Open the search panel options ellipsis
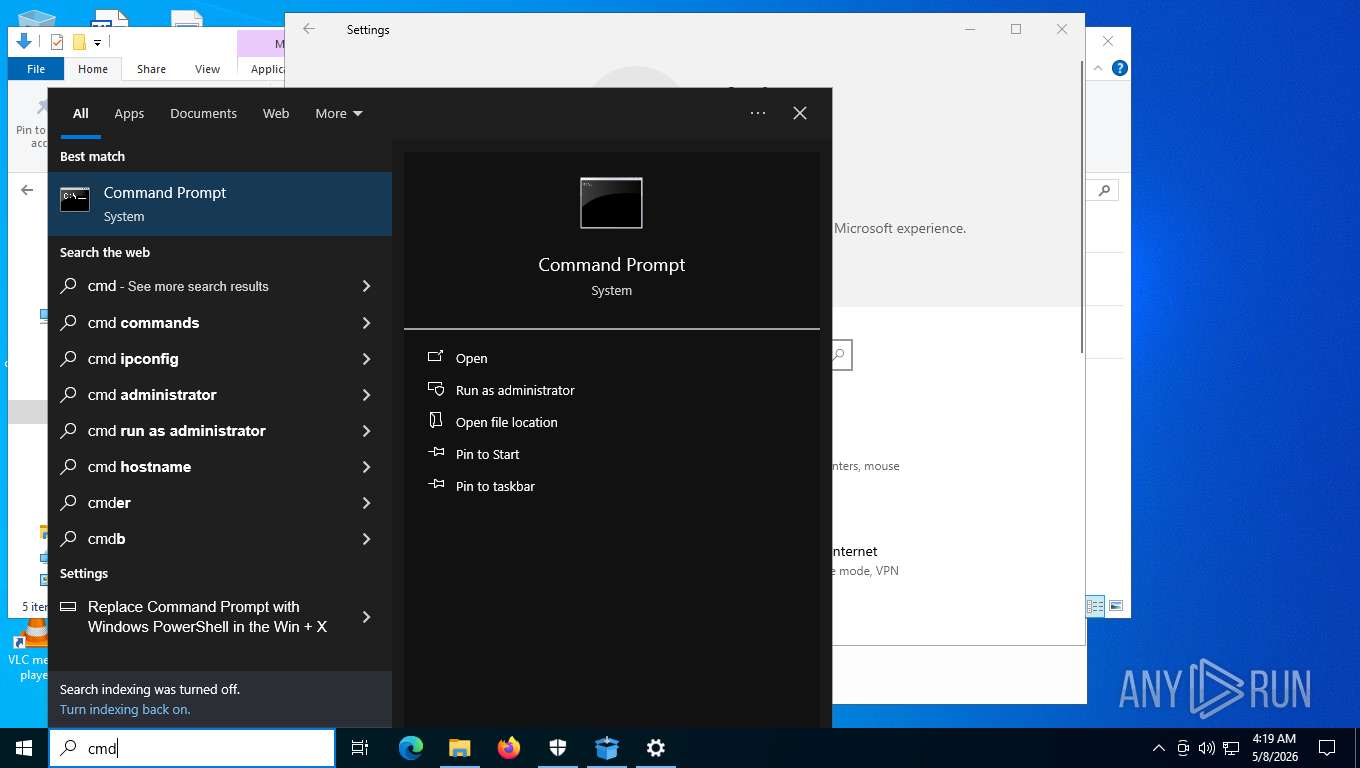The width and height of the screenshot is (1360, 768). click(x=758, y=113)
